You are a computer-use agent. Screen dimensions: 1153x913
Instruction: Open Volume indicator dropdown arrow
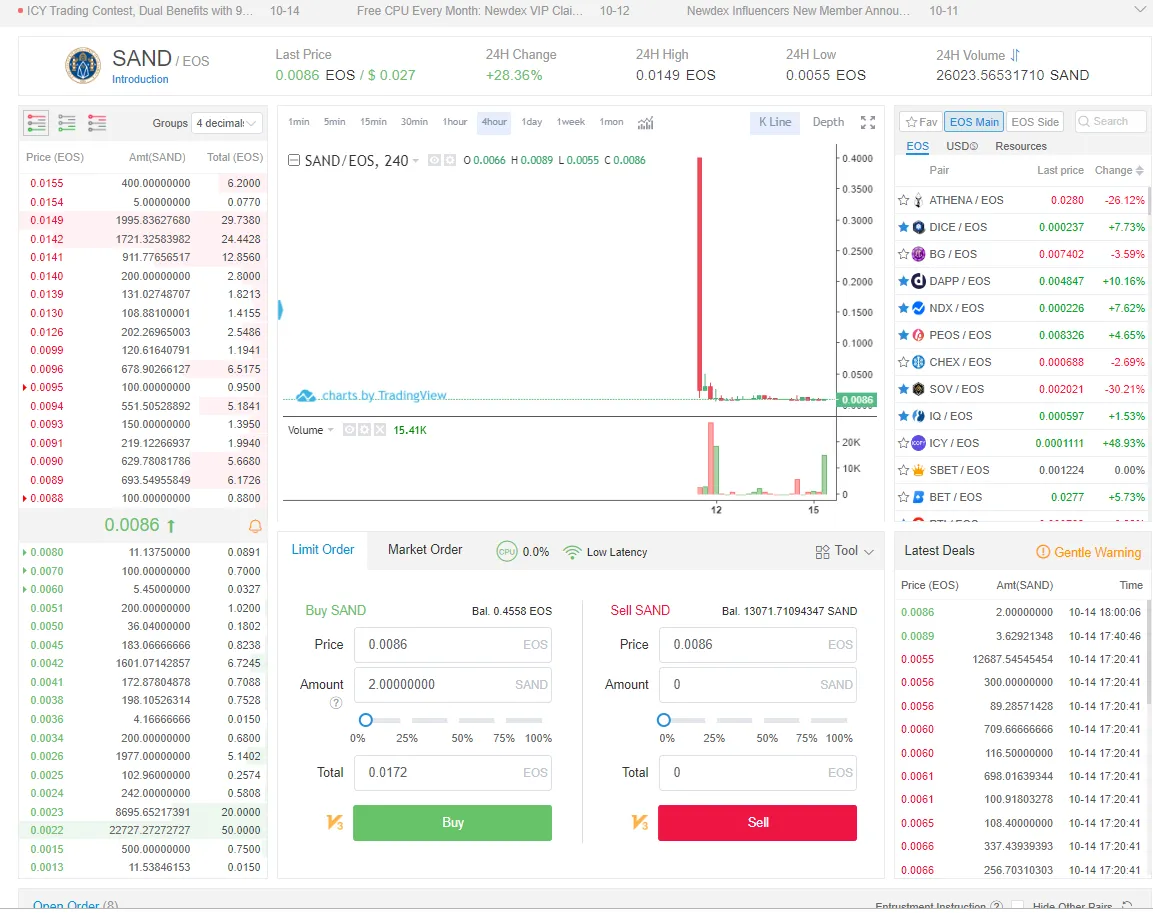coord(330,430)
